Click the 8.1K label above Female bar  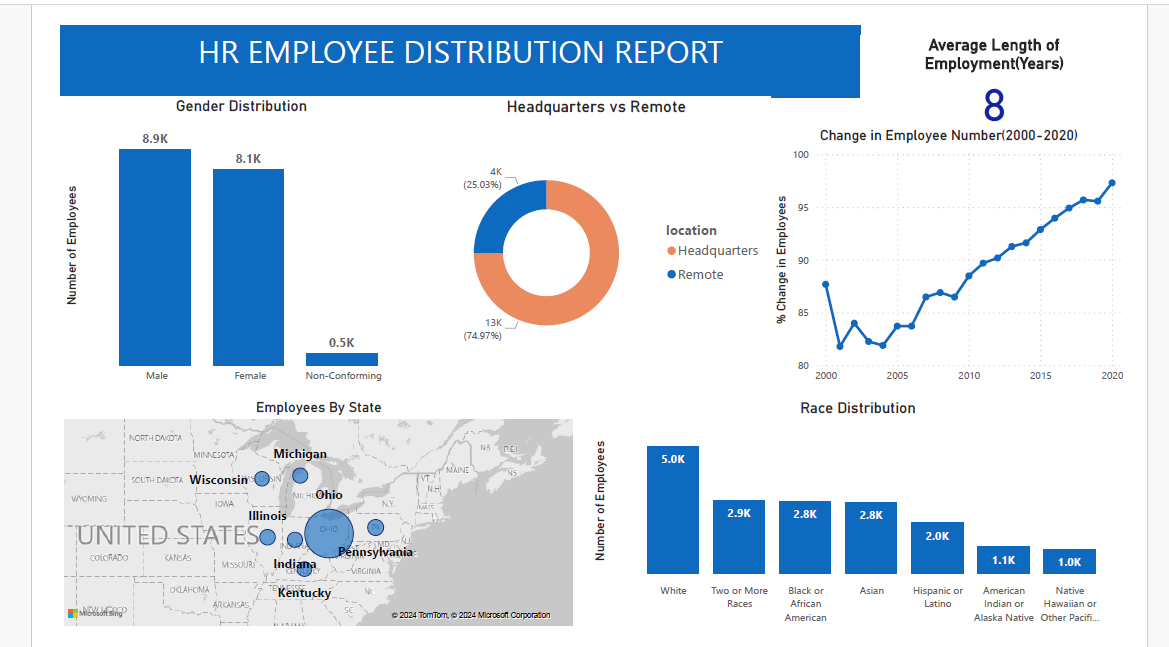(248, 159)
